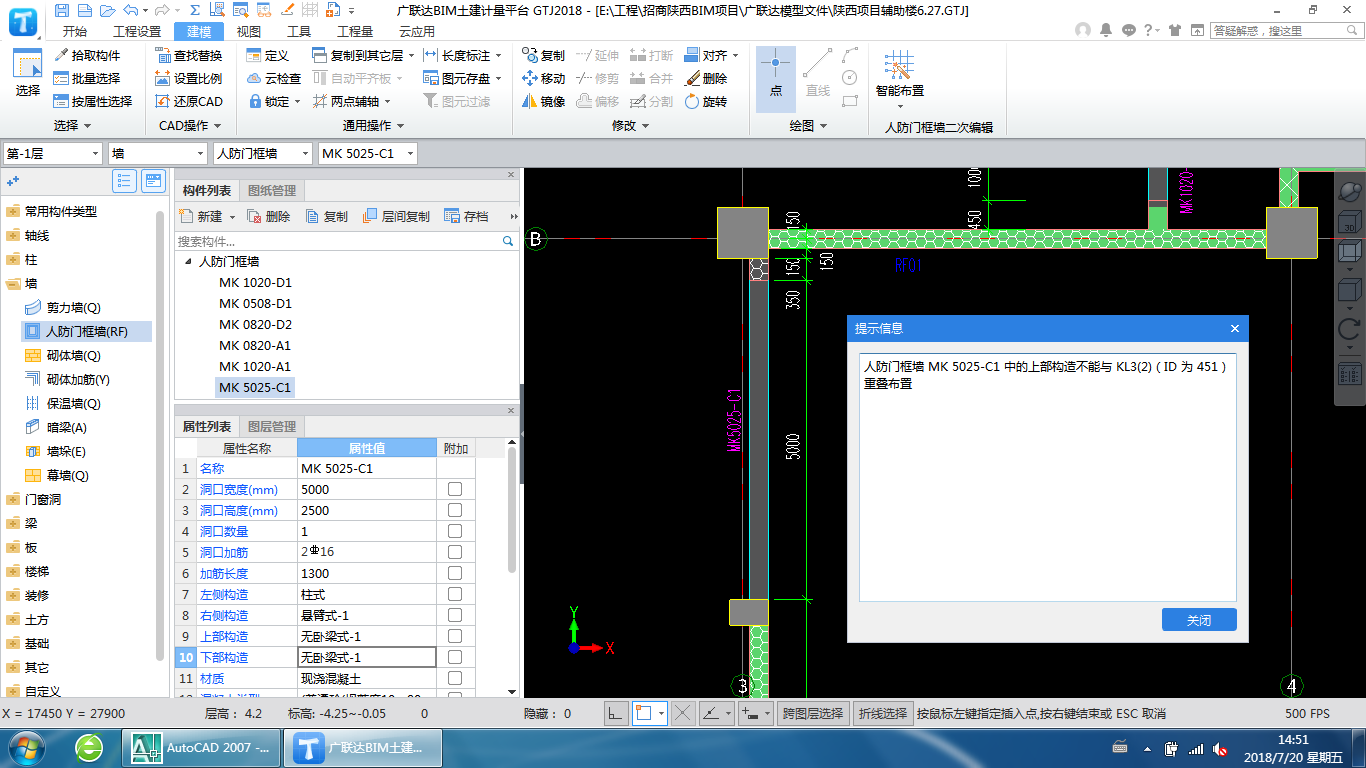
Task: Click 跨图层选择 in status bar
Action: click(x=813, y=713)
